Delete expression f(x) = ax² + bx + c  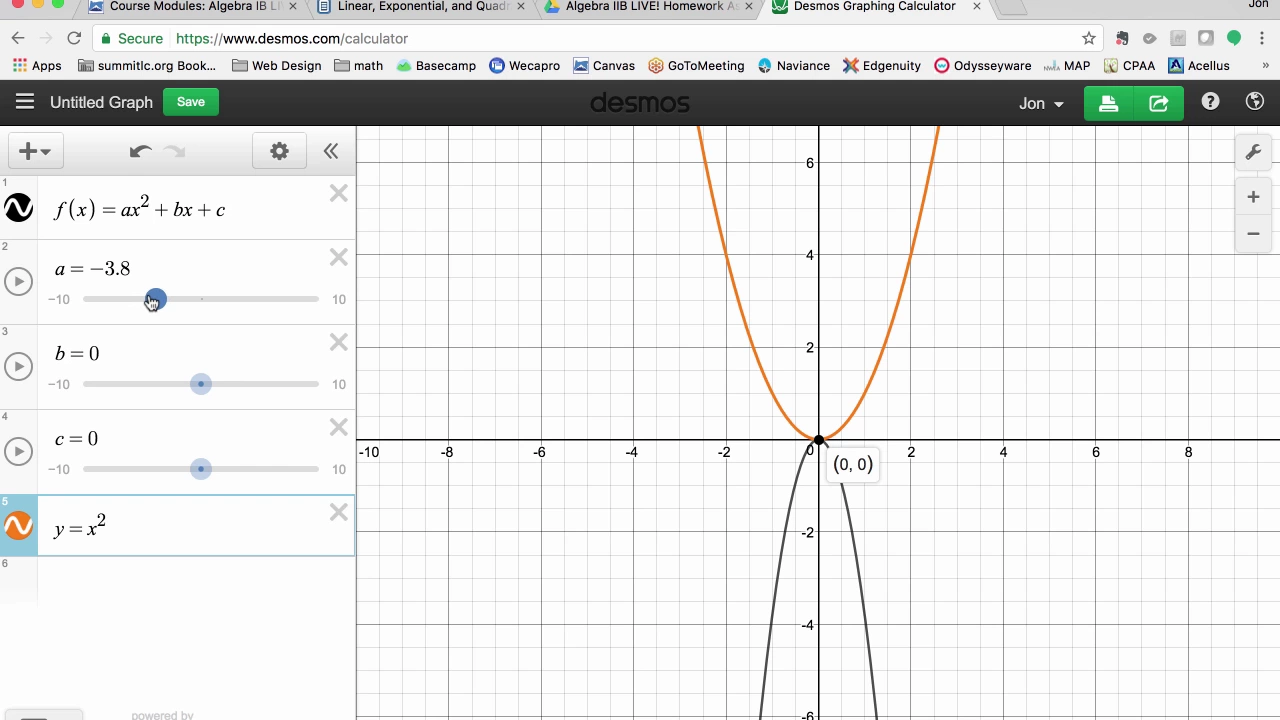coord(339,194)
